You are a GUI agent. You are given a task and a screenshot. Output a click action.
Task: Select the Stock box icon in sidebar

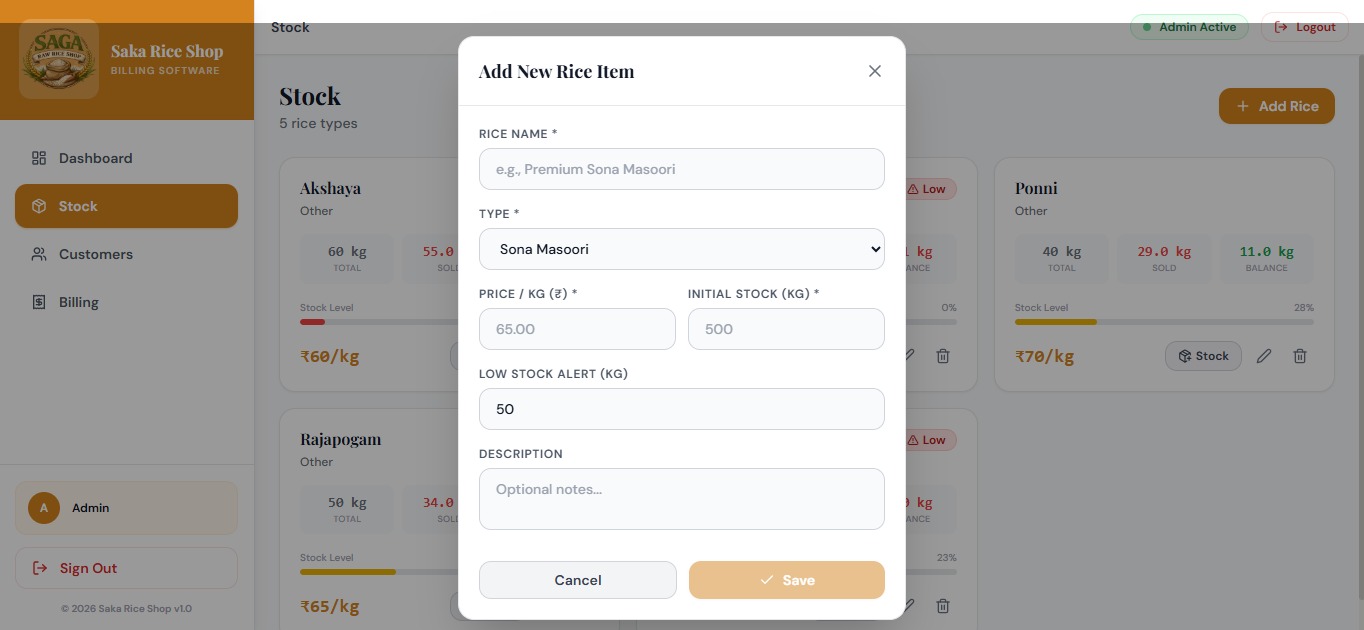pos(39,206)
